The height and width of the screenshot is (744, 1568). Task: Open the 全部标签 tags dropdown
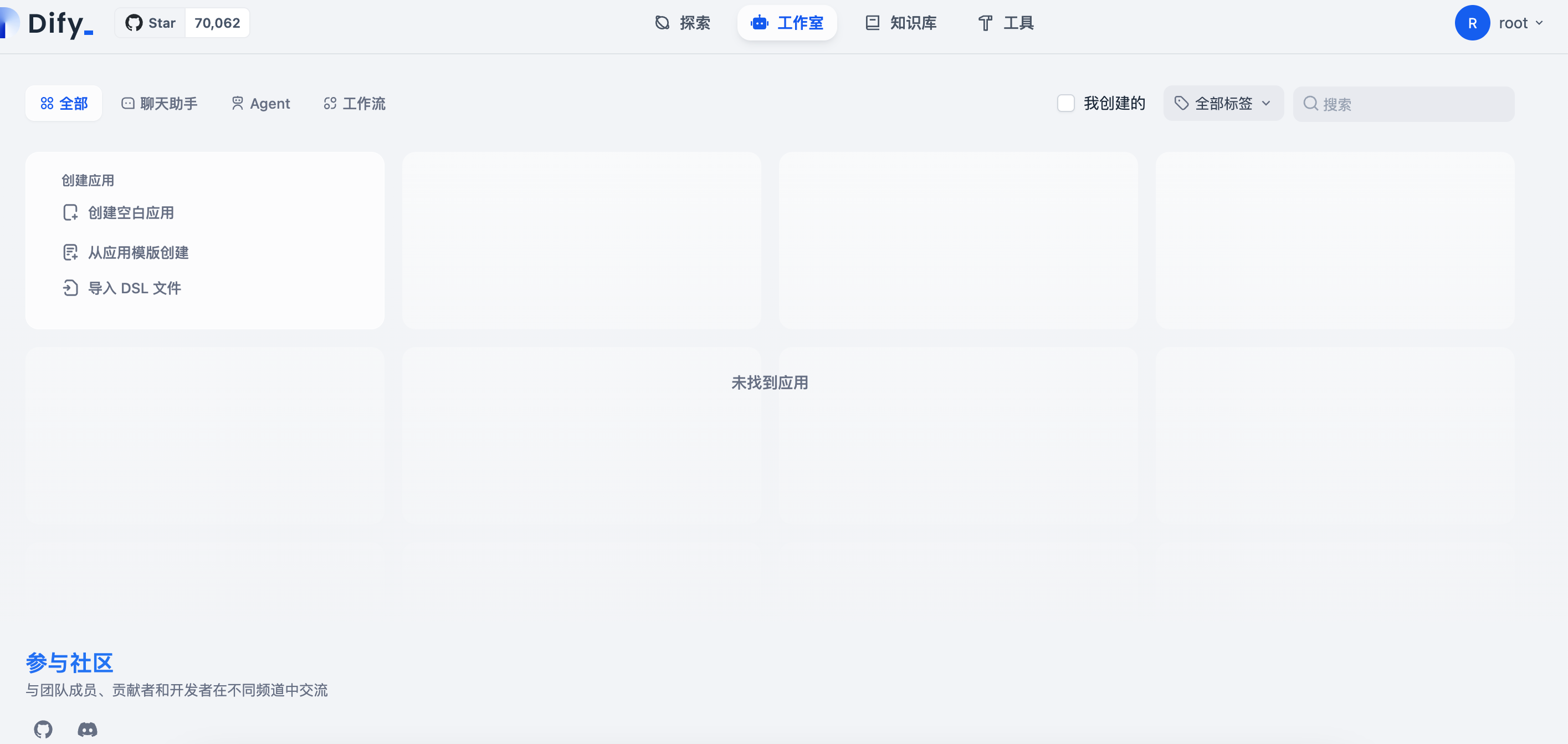click(x=1223, y=104)
